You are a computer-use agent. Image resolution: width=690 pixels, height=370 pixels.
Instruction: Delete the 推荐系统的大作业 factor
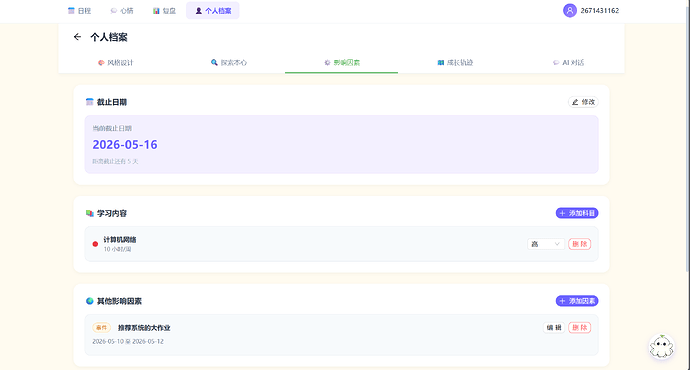click(580, 328)
